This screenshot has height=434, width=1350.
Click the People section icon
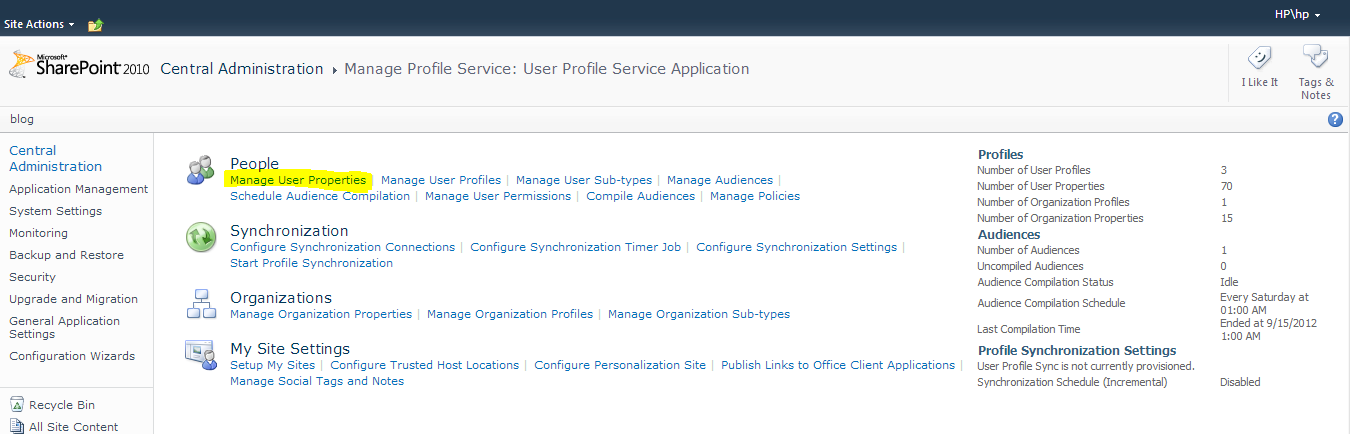(x=200, y=170)
